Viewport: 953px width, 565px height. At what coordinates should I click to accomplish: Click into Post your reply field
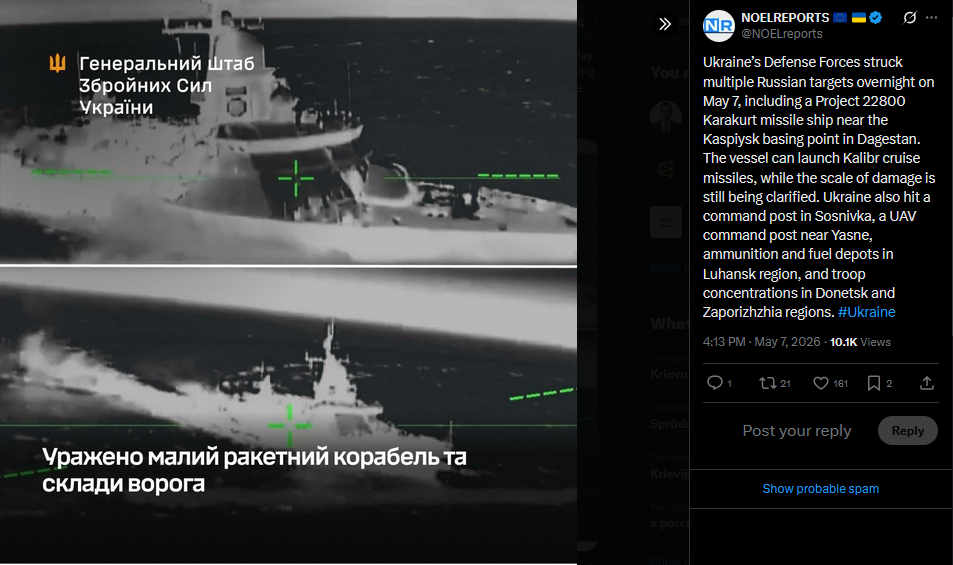797,431
